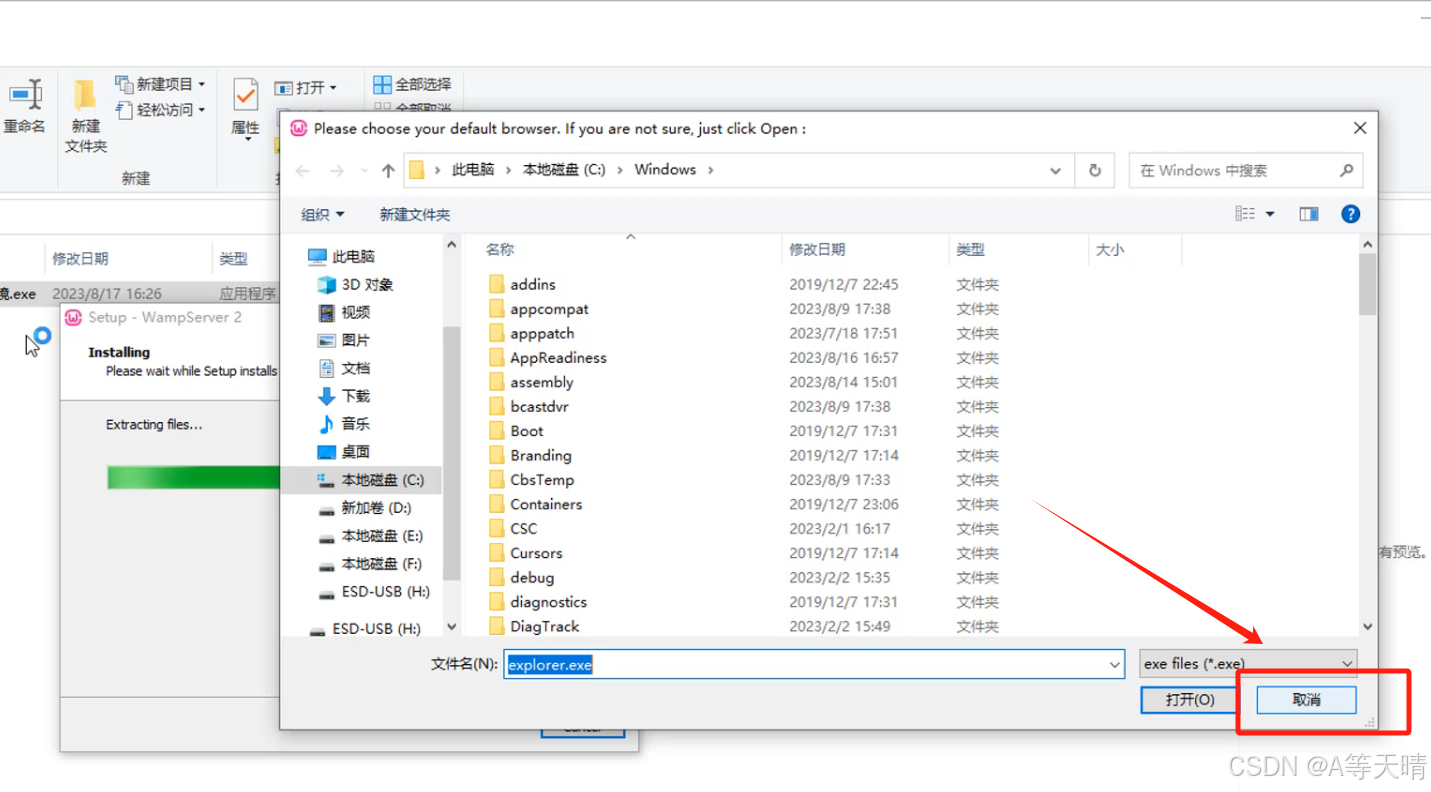This screenshot has width=1431, height=792.
Task: Click the Open (打开(O)) button
Action: pyautogui.click(x=1190, y=700)
